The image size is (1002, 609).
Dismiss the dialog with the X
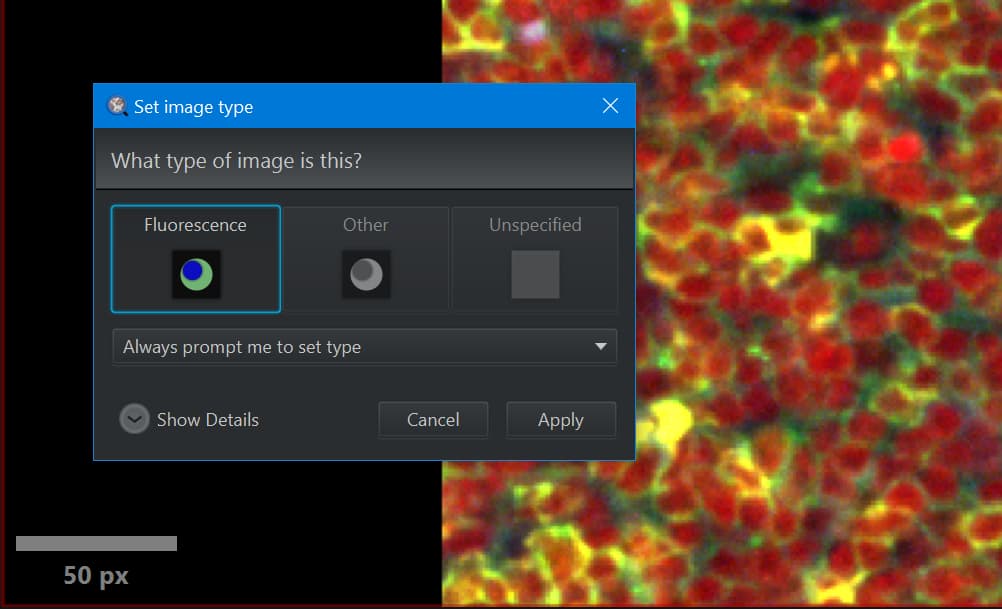[610, 105]
